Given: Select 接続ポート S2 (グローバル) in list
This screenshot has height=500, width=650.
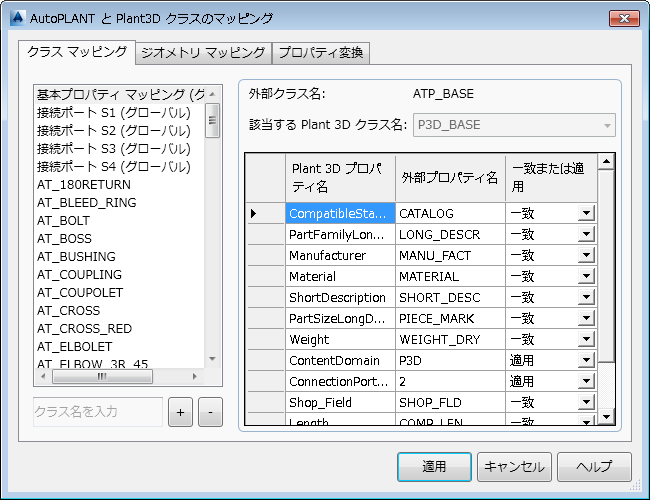Looking at the screenshot, I should (120, 131).
